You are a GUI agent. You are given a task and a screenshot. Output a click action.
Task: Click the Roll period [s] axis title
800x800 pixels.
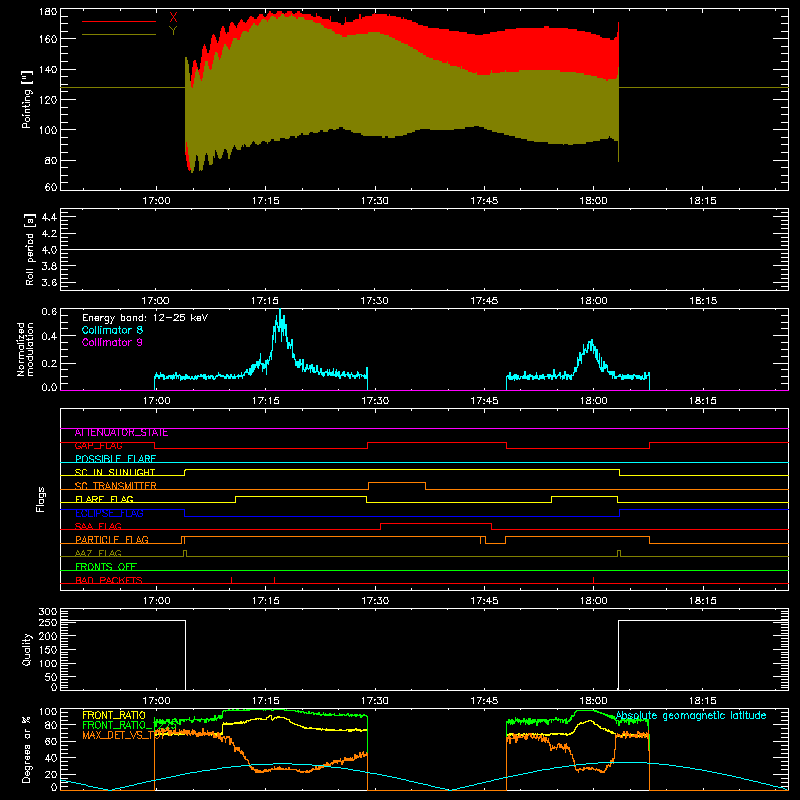30,249
